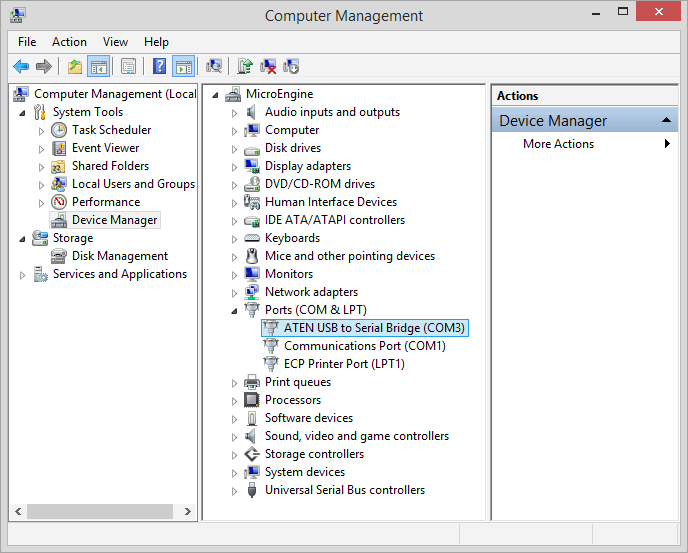Collapse the Ports (COM & LPT) node
Viewport: 688px width, 553px height.
pyautogui.click(x=235, y=310)
